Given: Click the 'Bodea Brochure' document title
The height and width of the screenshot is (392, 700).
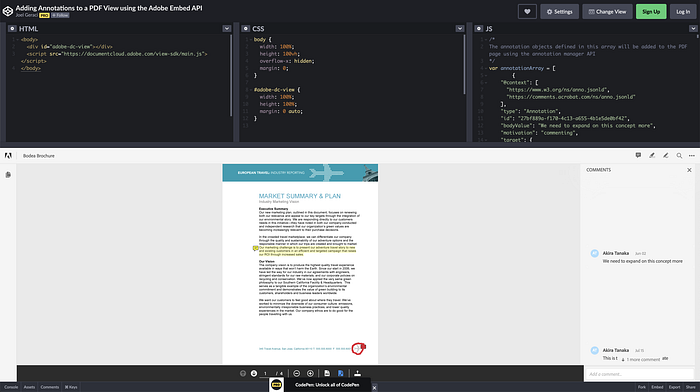Looking at the screenshot, I should [x=39, y=156].
